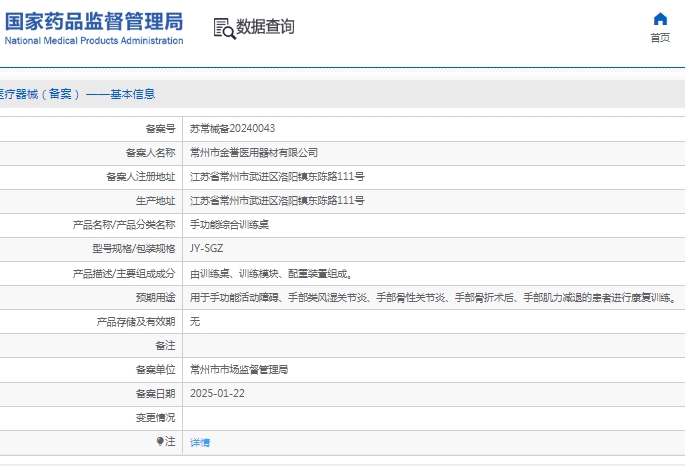
Task: Click the 数据查询 heading text
Action: pos(265,27)
